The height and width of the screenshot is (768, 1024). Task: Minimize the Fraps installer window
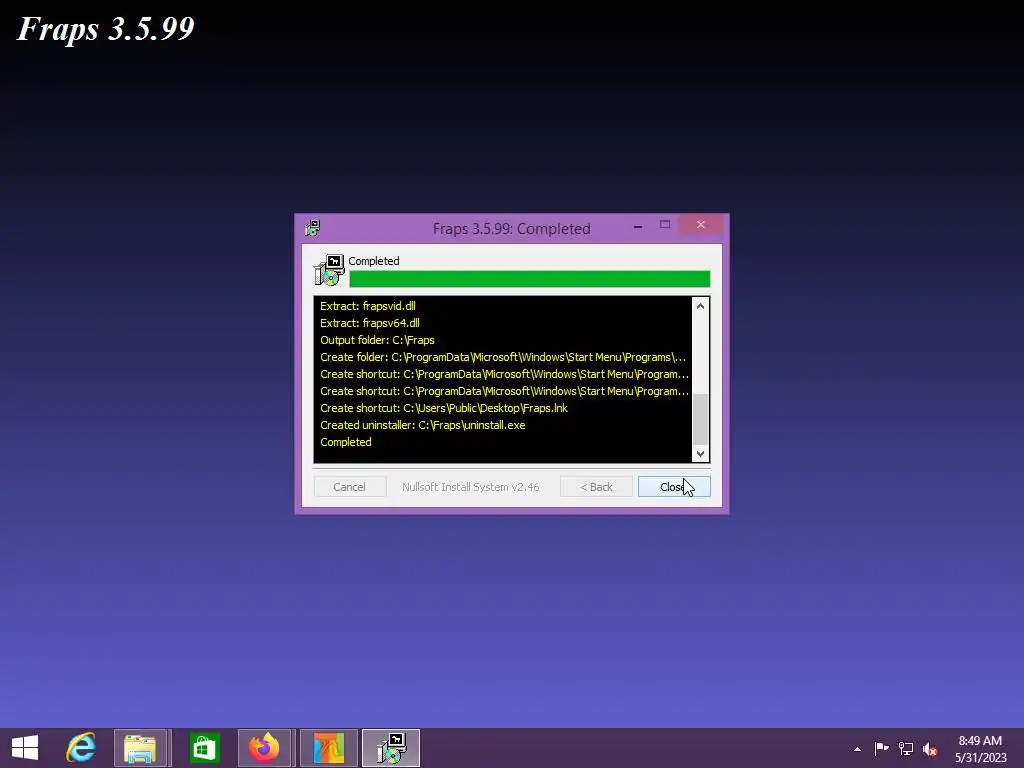click(638, 225)
